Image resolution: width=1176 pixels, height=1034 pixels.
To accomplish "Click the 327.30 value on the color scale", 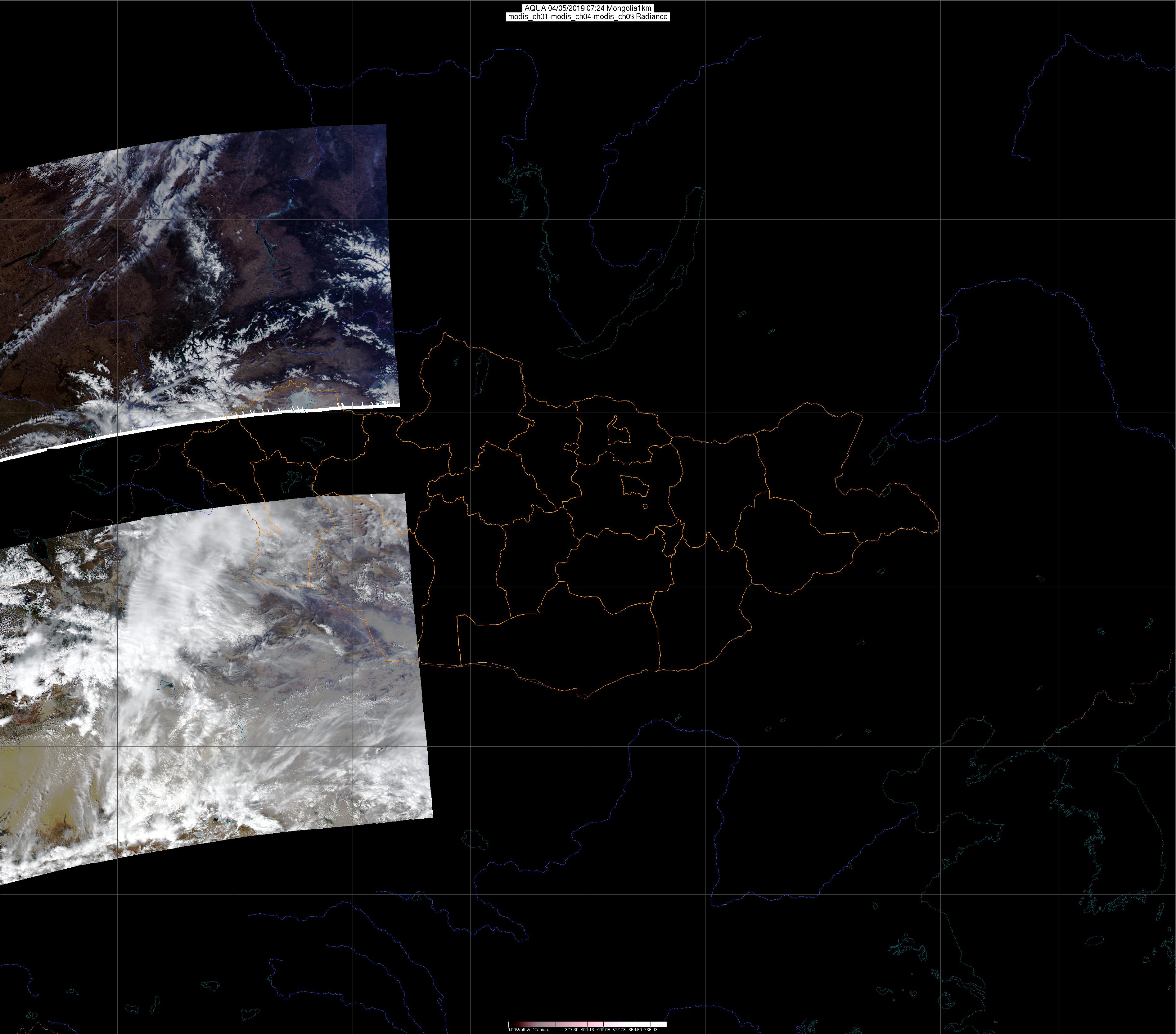I will tap(572, 1030).
